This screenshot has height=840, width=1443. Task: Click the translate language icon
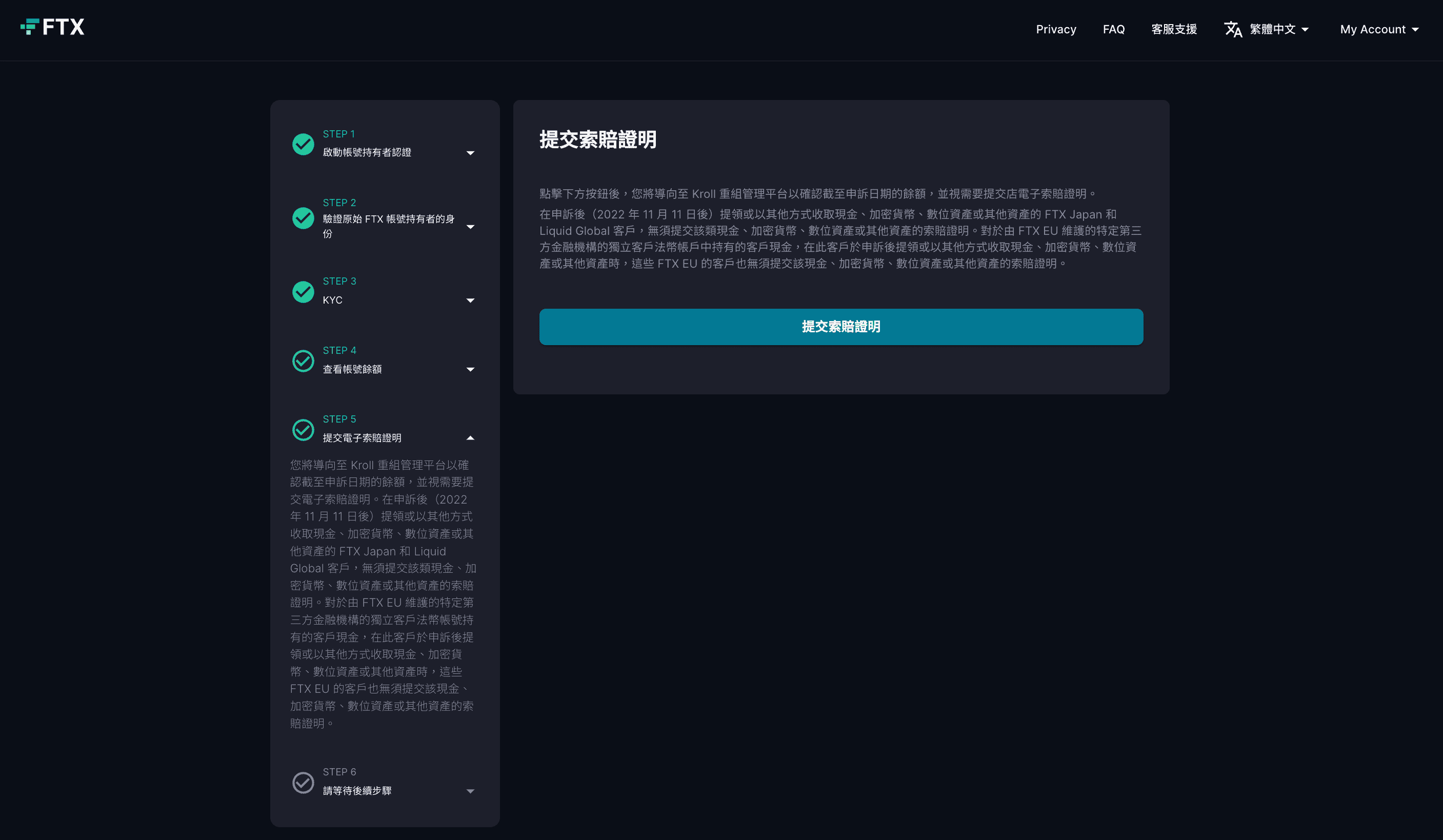pos(1233,29)
